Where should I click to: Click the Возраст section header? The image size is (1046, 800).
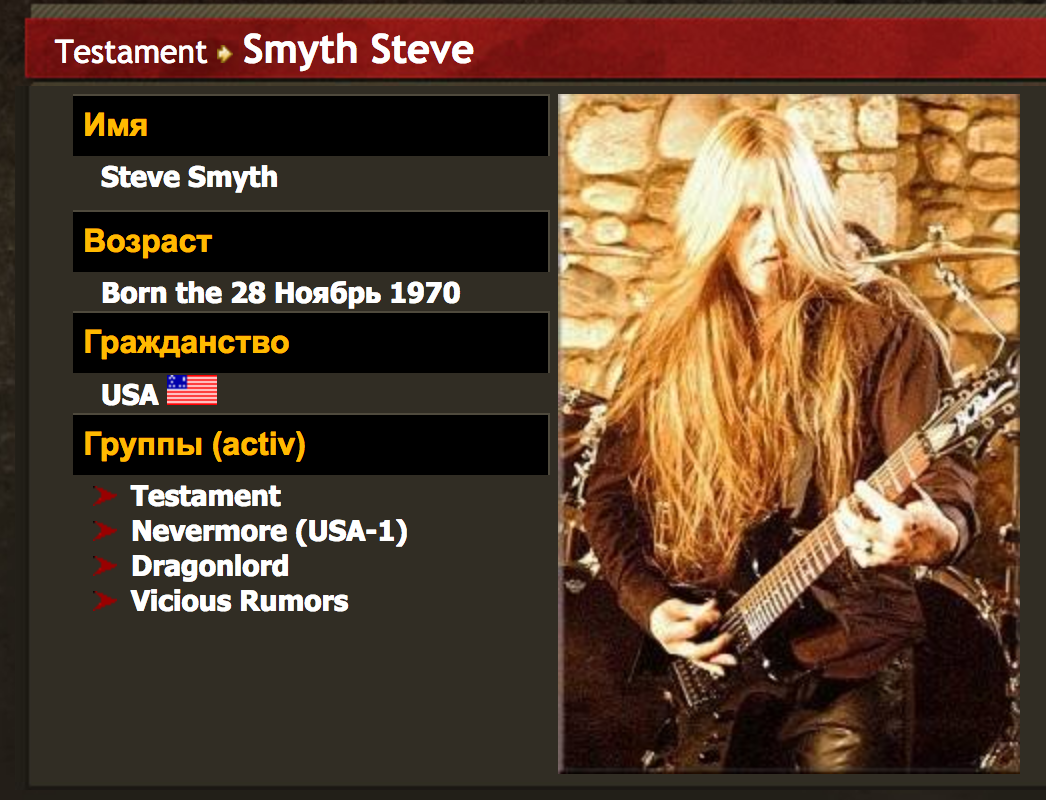point(310,242)
